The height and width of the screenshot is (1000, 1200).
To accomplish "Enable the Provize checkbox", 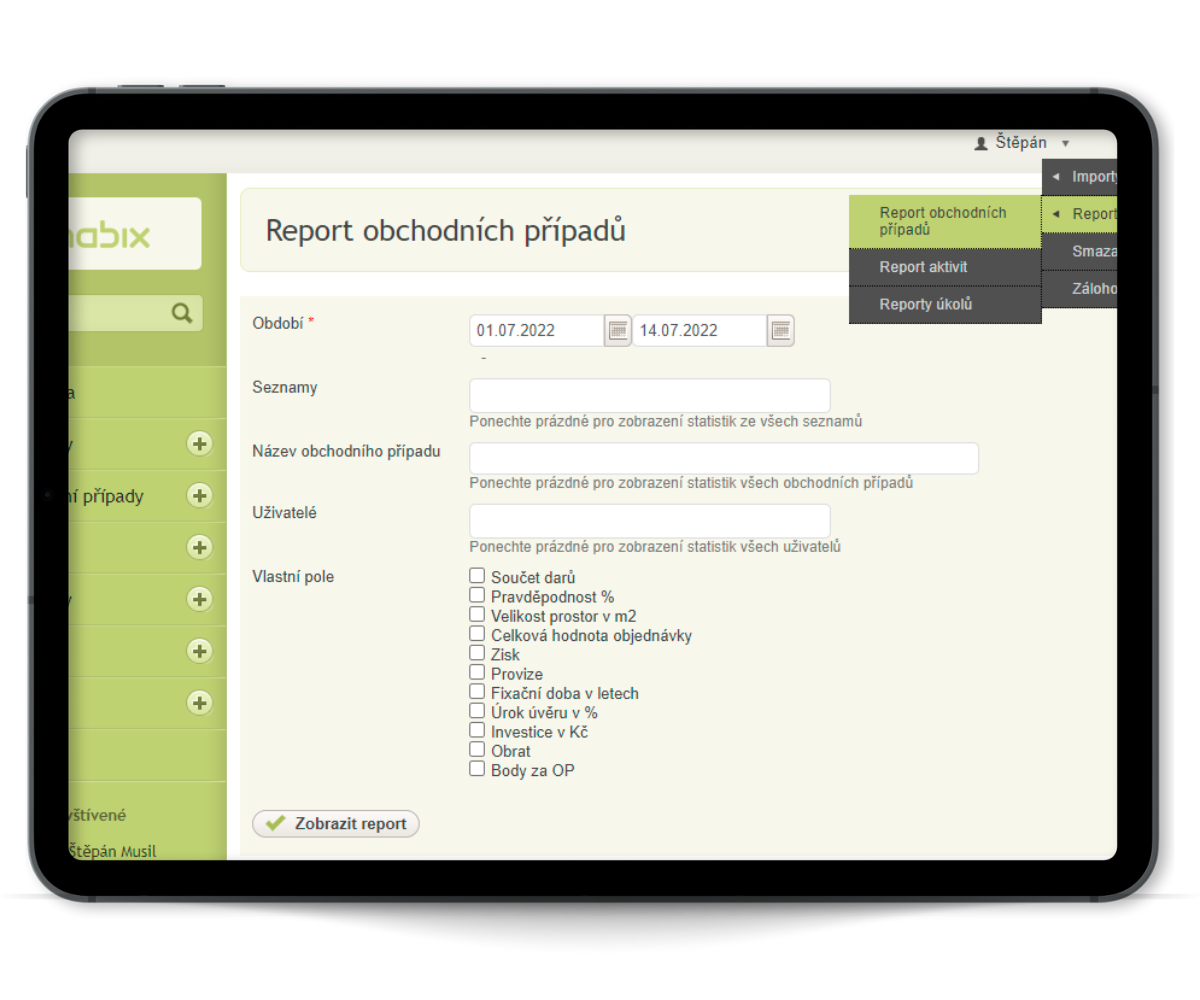I will pos(477,672).
